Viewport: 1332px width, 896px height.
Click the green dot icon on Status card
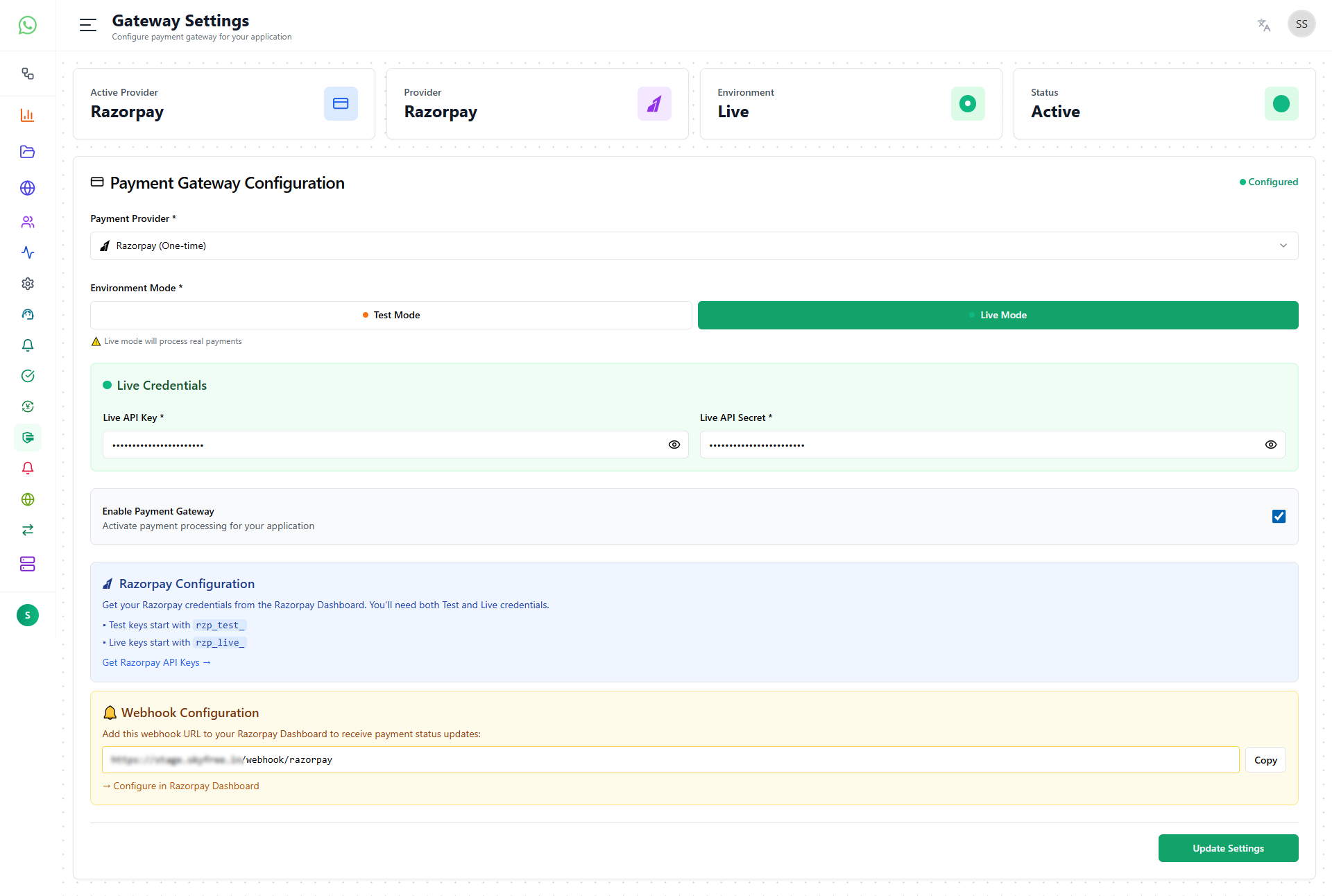(1281, 103)
